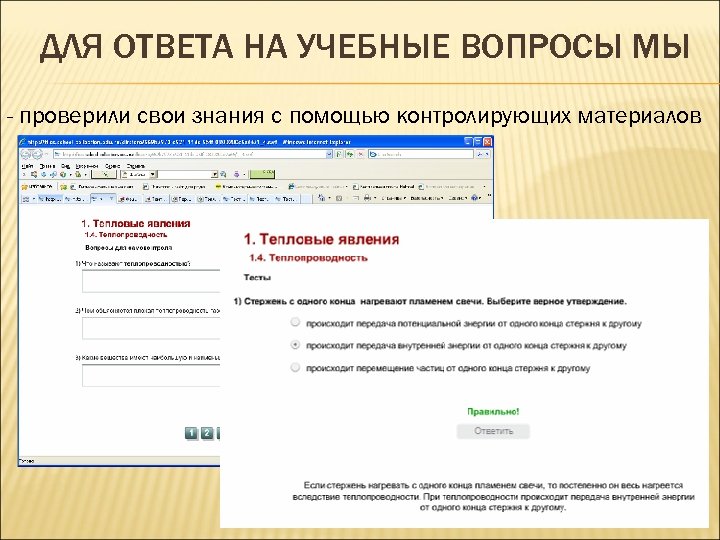Image resolution: width=720 pixels, height=540 pixels.
Task: Click the Home icon in the command bar
Action: [321, 198]
